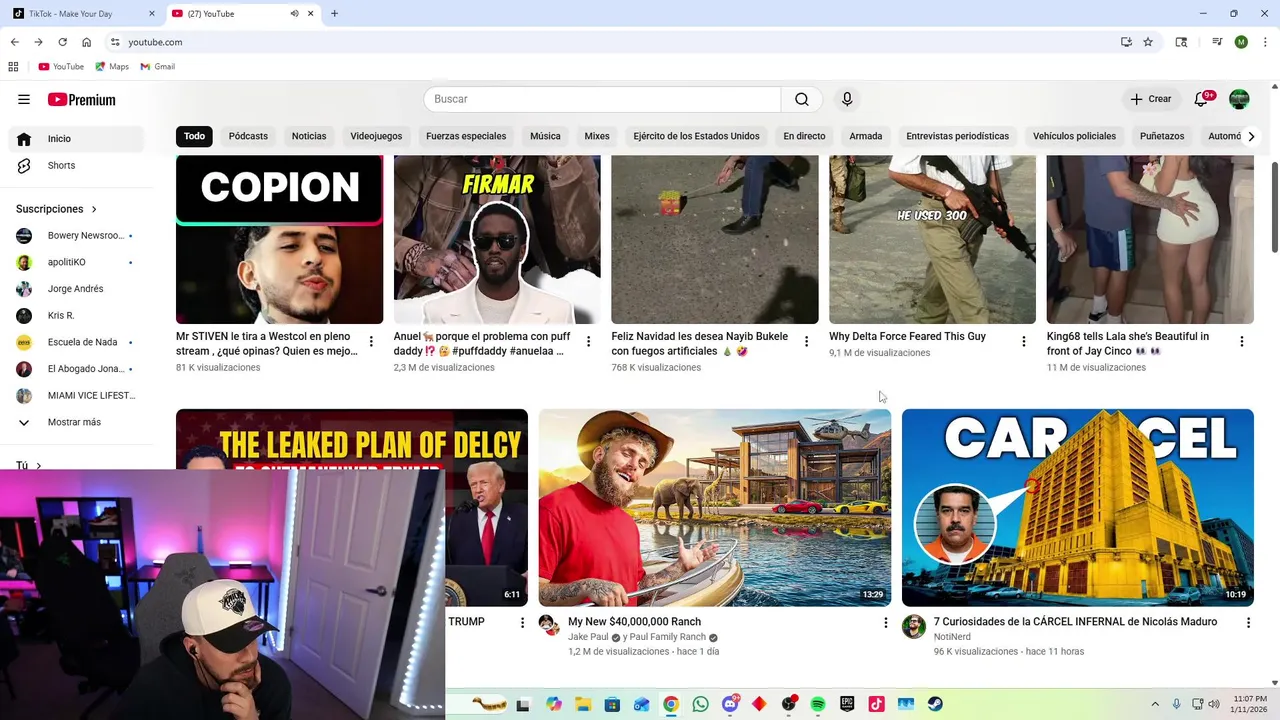
Task: Play the My New $40,000,000 Ranch thumbnail
Action: [715, 507]
